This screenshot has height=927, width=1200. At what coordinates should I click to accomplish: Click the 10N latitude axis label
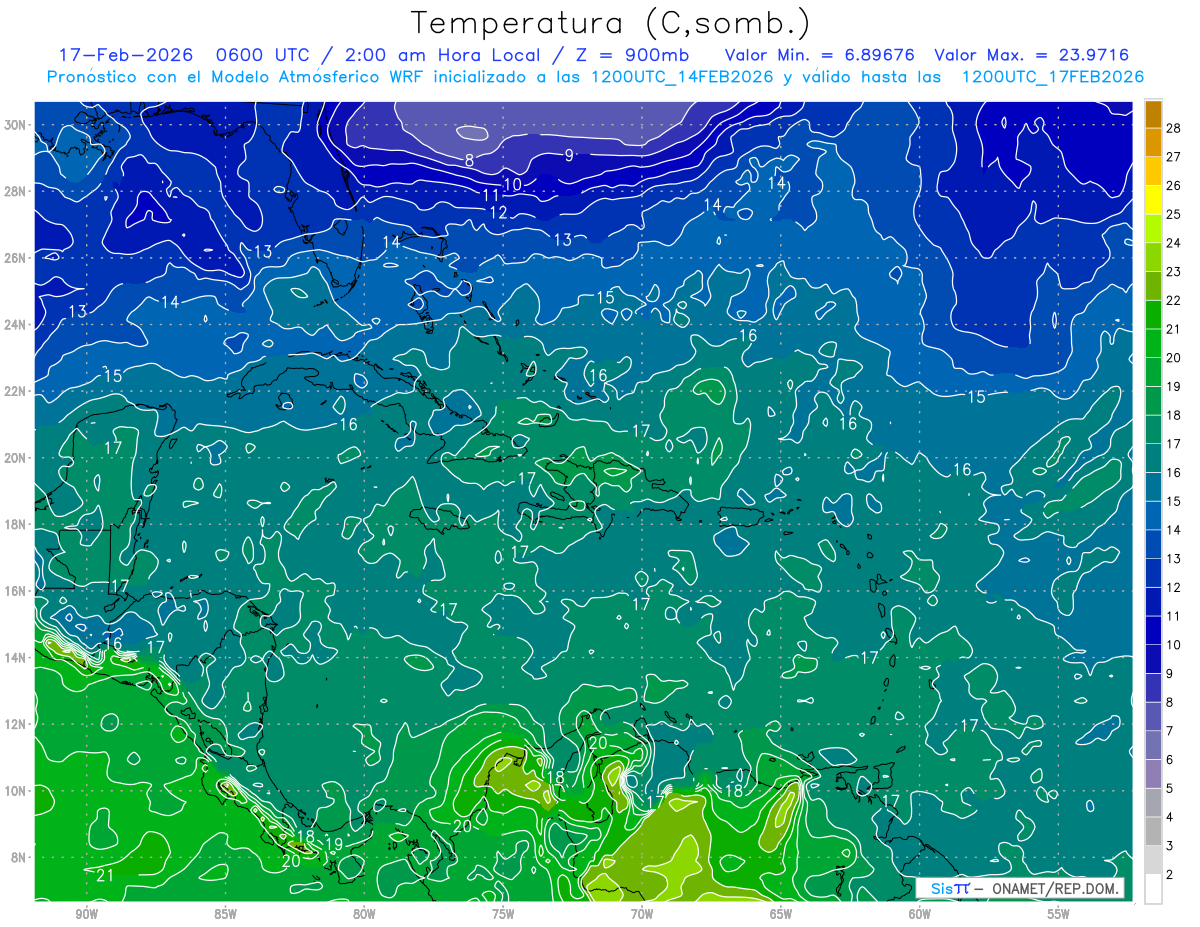tap(14, 790)
